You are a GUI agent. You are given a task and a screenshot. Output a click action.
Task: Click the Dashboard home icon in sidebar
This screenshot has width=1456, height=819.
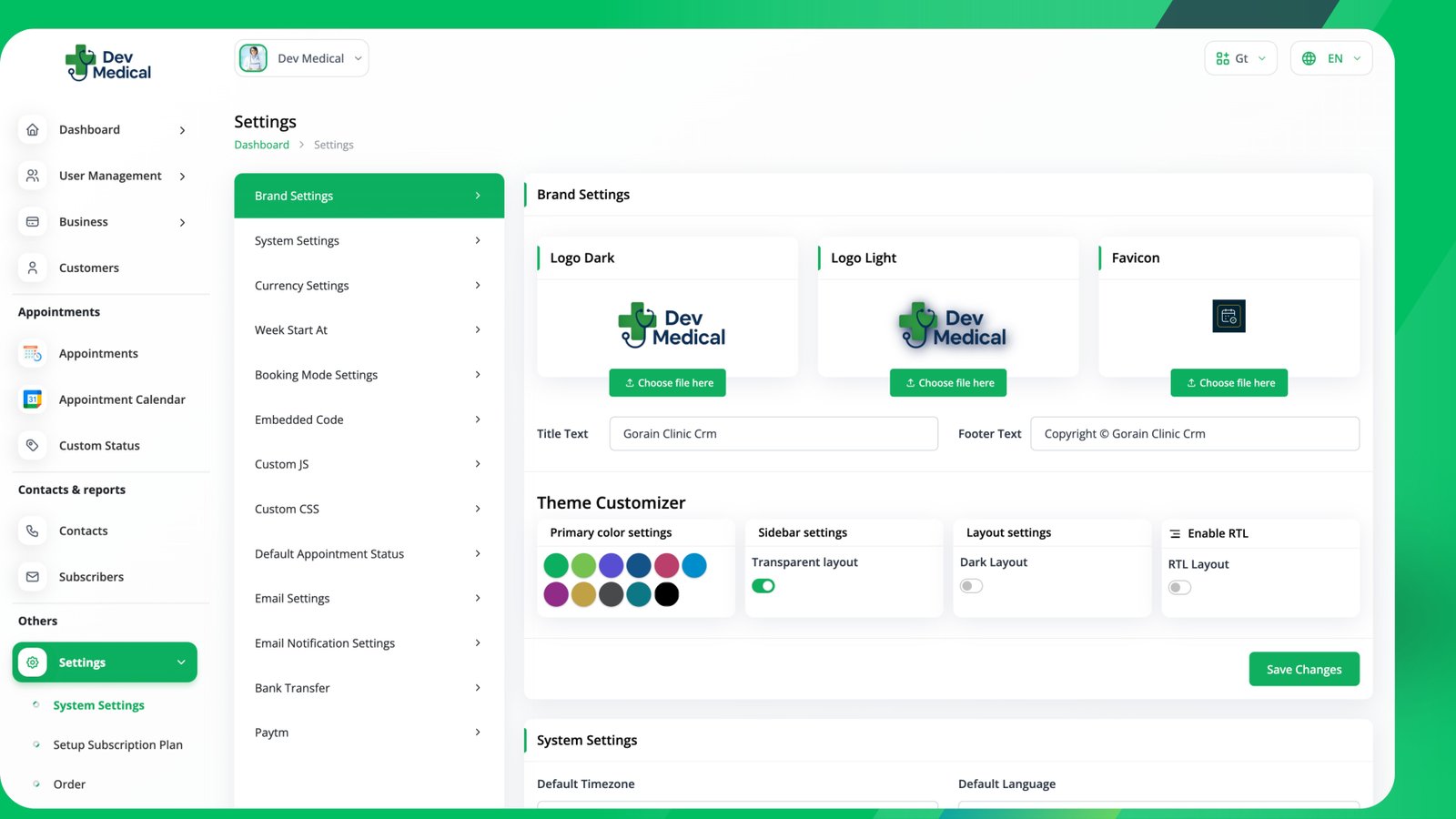tap(33, 130)
